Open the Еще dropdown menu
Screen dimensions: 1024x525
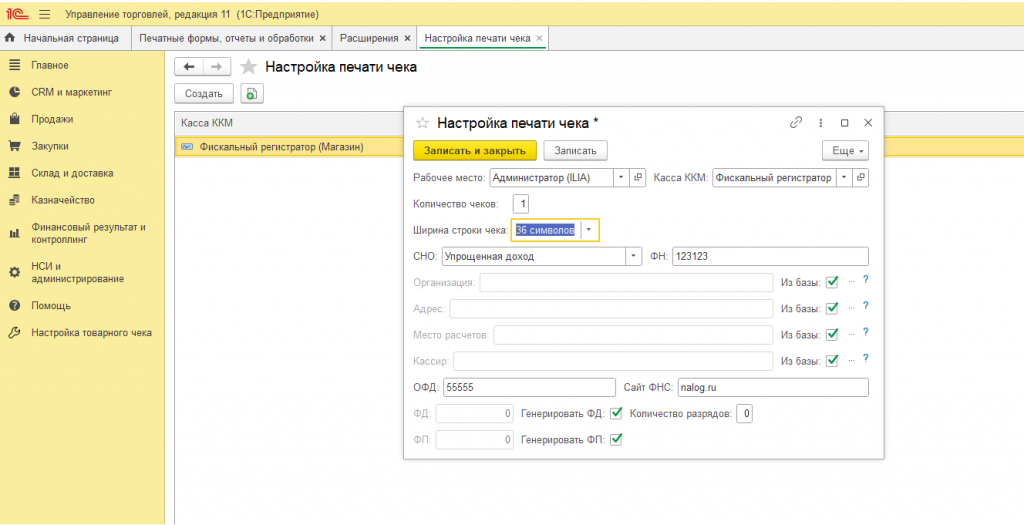(845, 151)
